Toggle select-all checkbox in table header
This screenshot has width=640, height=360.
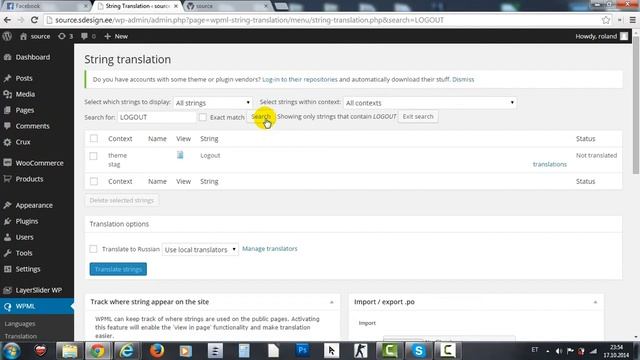[94, 138]
